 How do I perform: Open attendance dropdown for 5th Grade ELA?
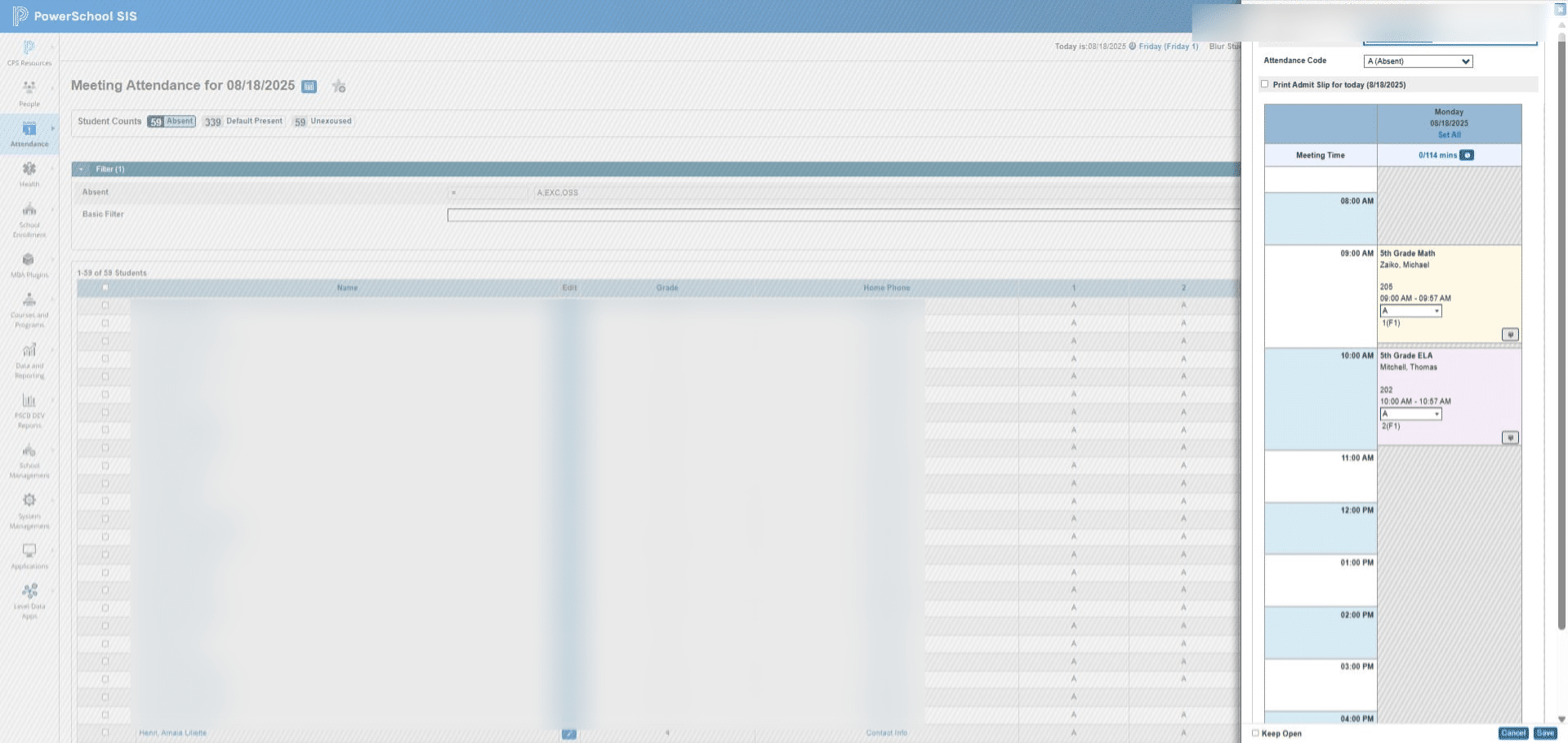point(1410,414)
